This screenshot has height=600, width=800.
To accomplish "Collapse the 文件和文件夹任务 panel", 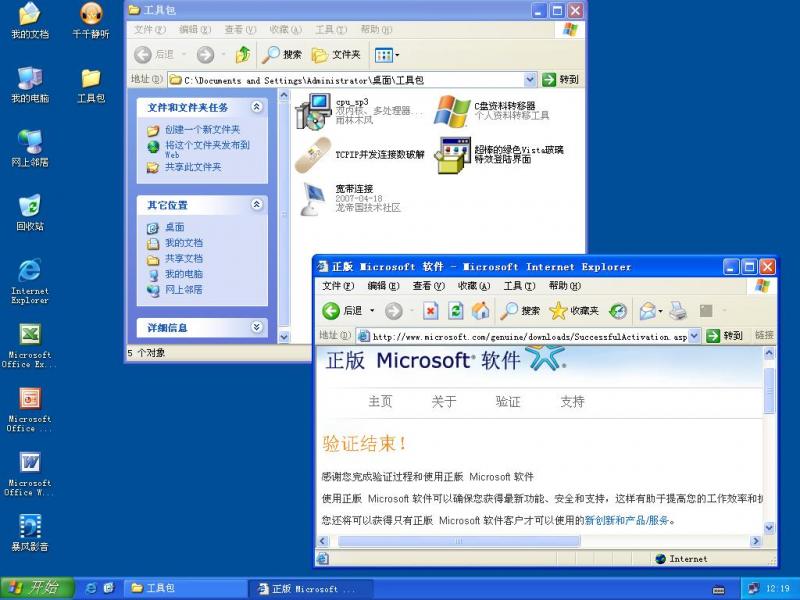I will pyautogui.click(x=257, y=107).
